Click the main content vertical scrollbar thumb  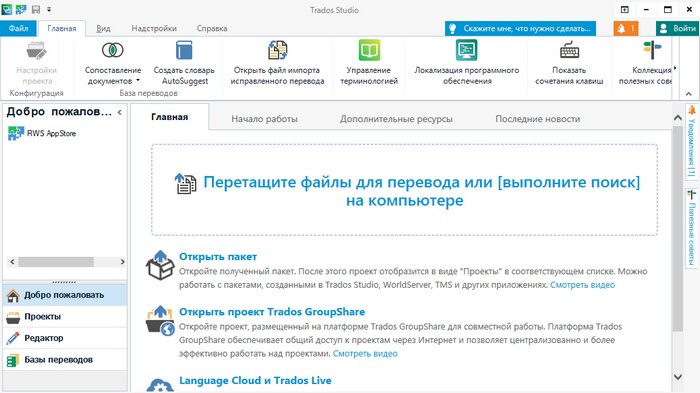pyautogui.click(x=678, y=229)
